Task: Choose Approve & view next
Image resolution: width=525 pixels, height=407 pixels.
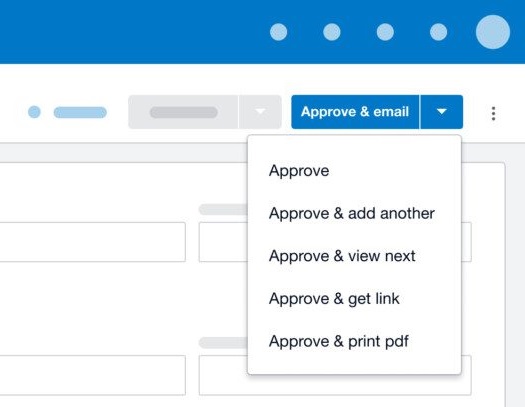Action: tap(342, 256)
